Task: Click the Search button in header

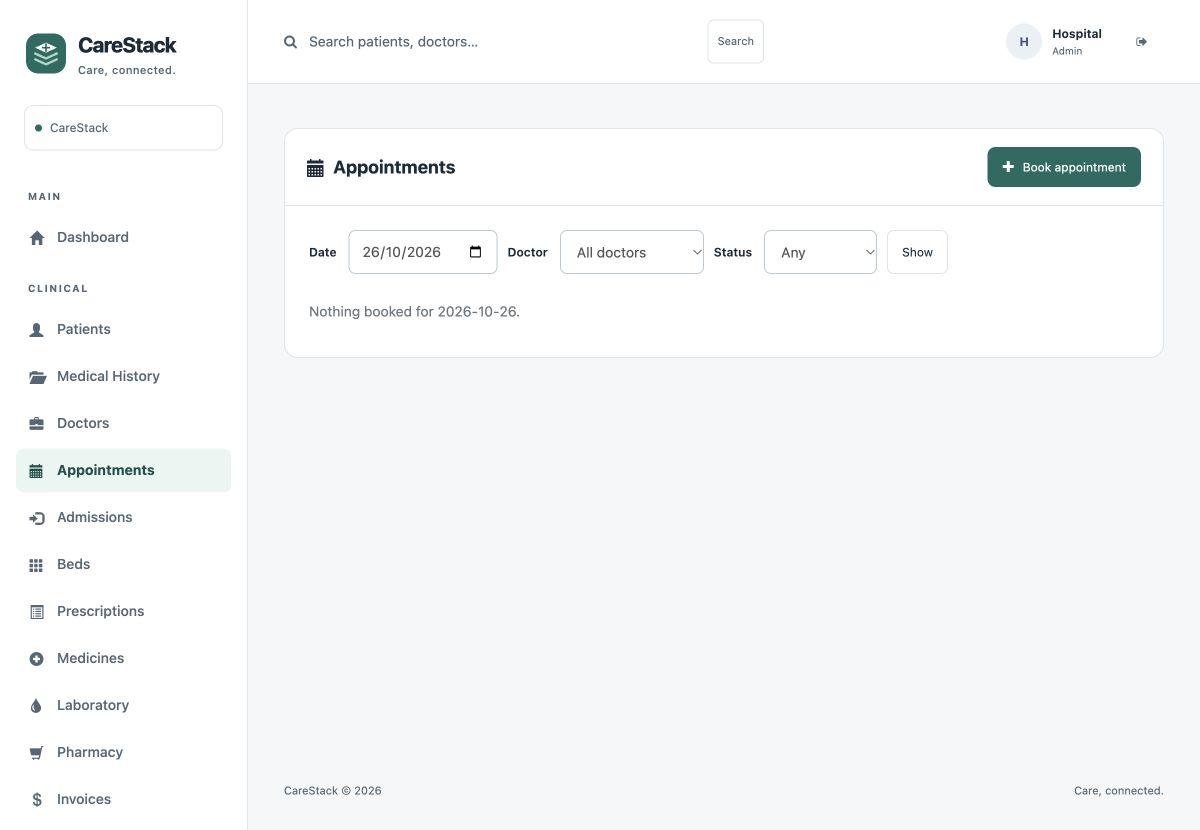Action: tap(735, 42)
